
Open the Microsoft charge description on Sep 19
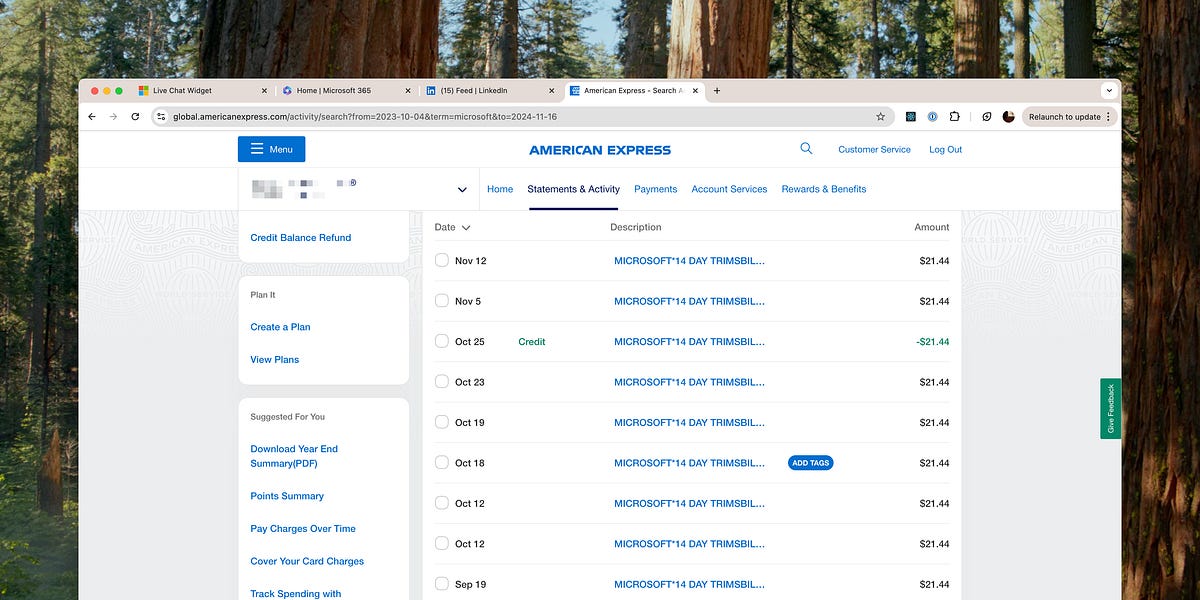click(x=689, y=584)
